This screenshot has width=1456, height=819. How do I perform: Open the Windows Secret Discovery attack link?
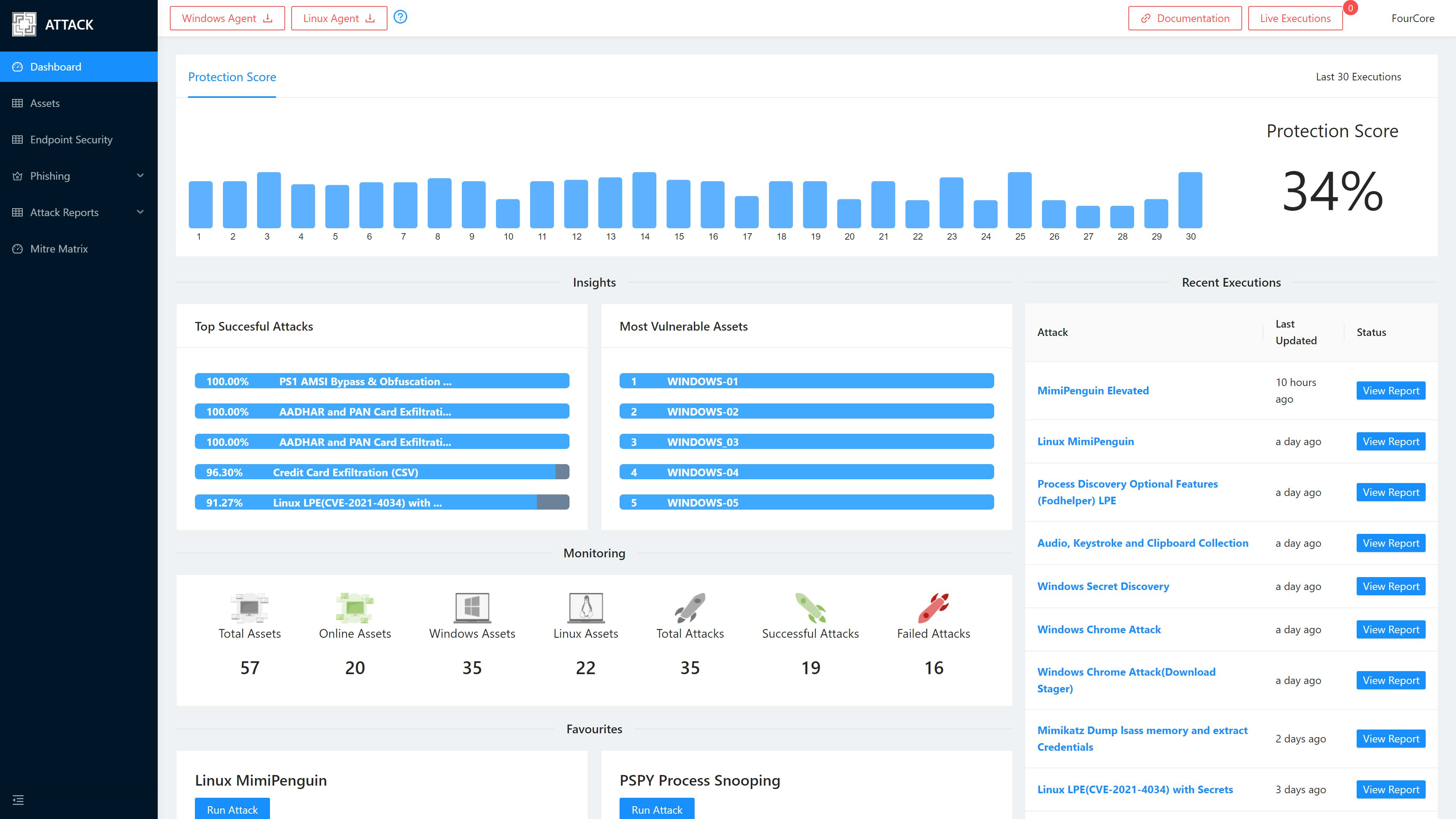point(1103,586)
